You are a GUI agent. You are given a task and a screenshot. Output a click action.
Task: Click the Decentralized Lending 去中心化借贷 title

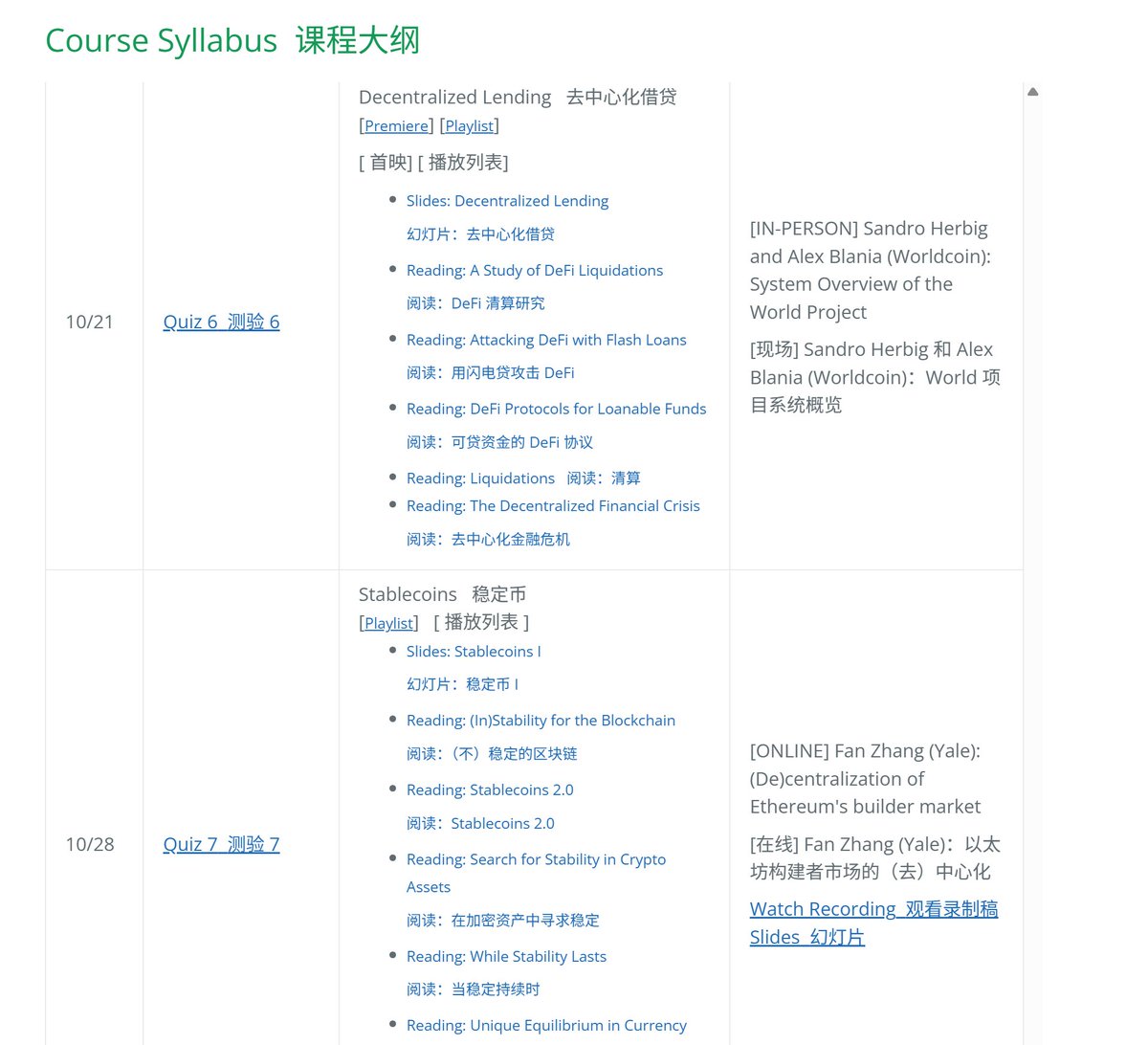(518, 97)
